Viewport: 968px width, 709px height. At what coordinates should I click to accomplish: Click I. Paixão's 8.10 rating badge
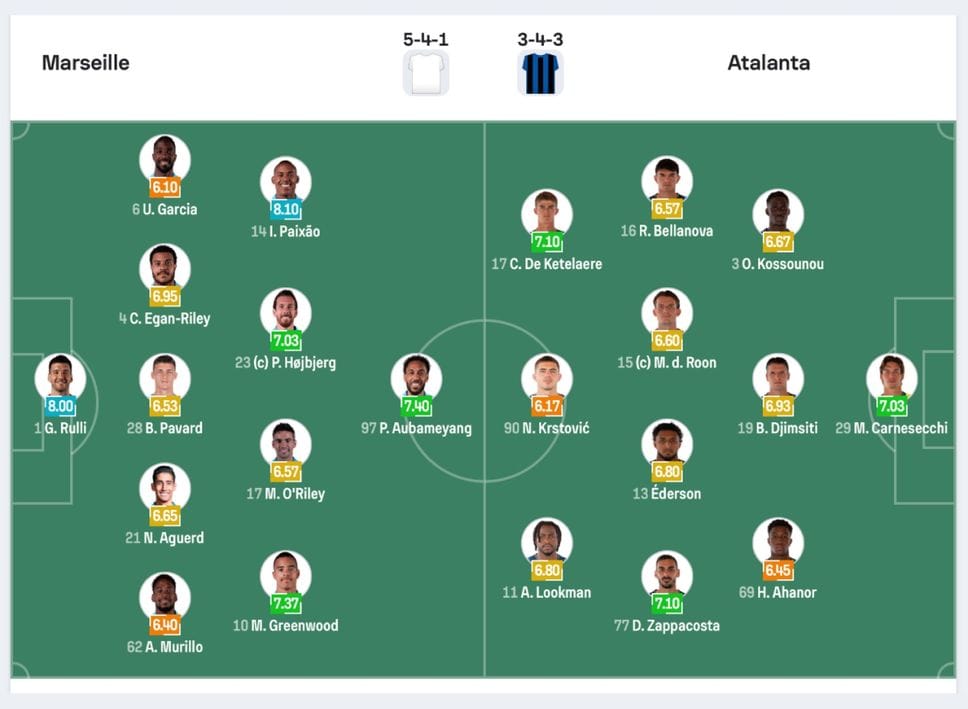pos(286,210)
